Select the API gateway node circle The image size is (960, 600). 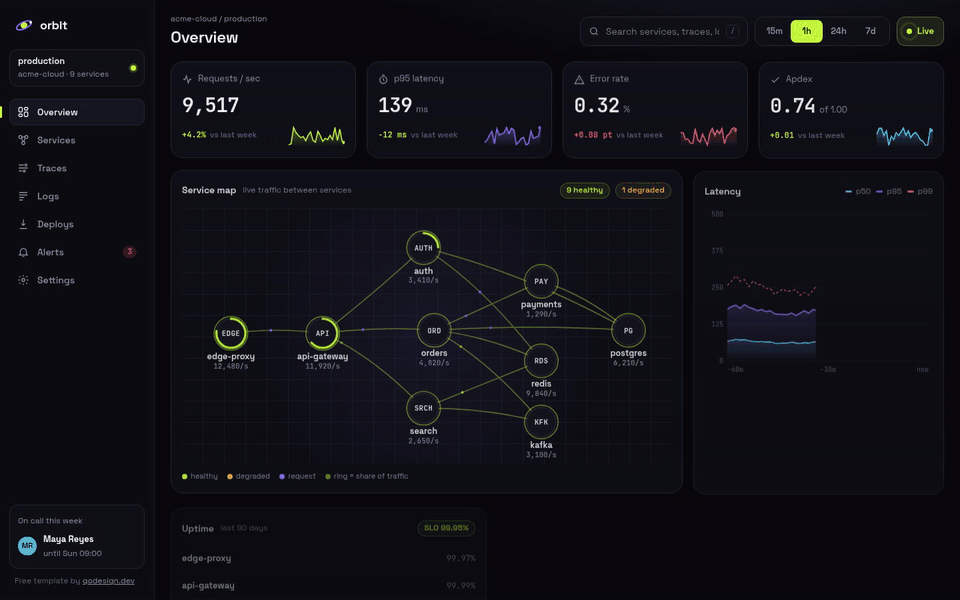pos(323,333)
